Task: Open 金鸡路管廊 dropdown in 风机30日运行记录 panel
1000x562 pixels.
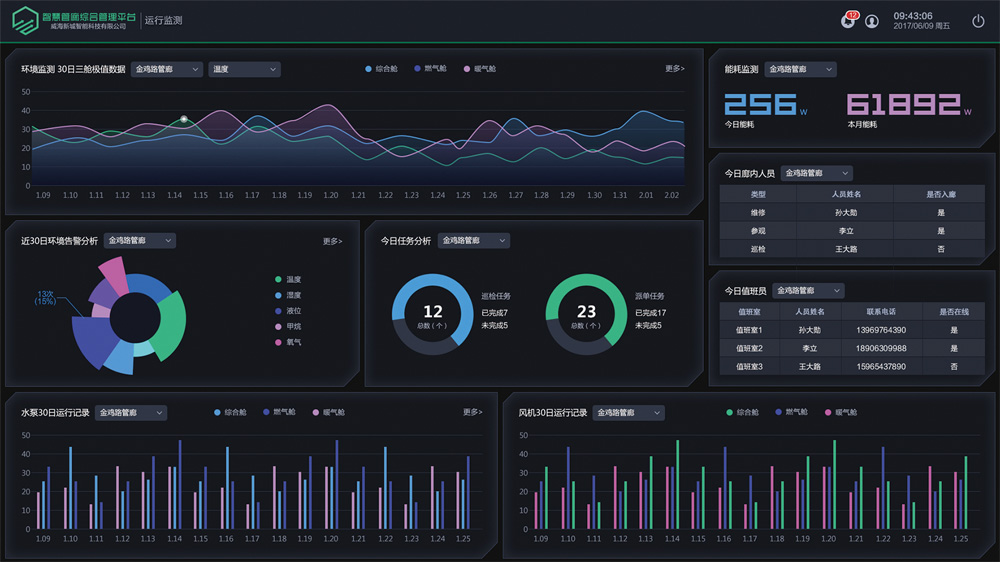Action: pos(629,413)
